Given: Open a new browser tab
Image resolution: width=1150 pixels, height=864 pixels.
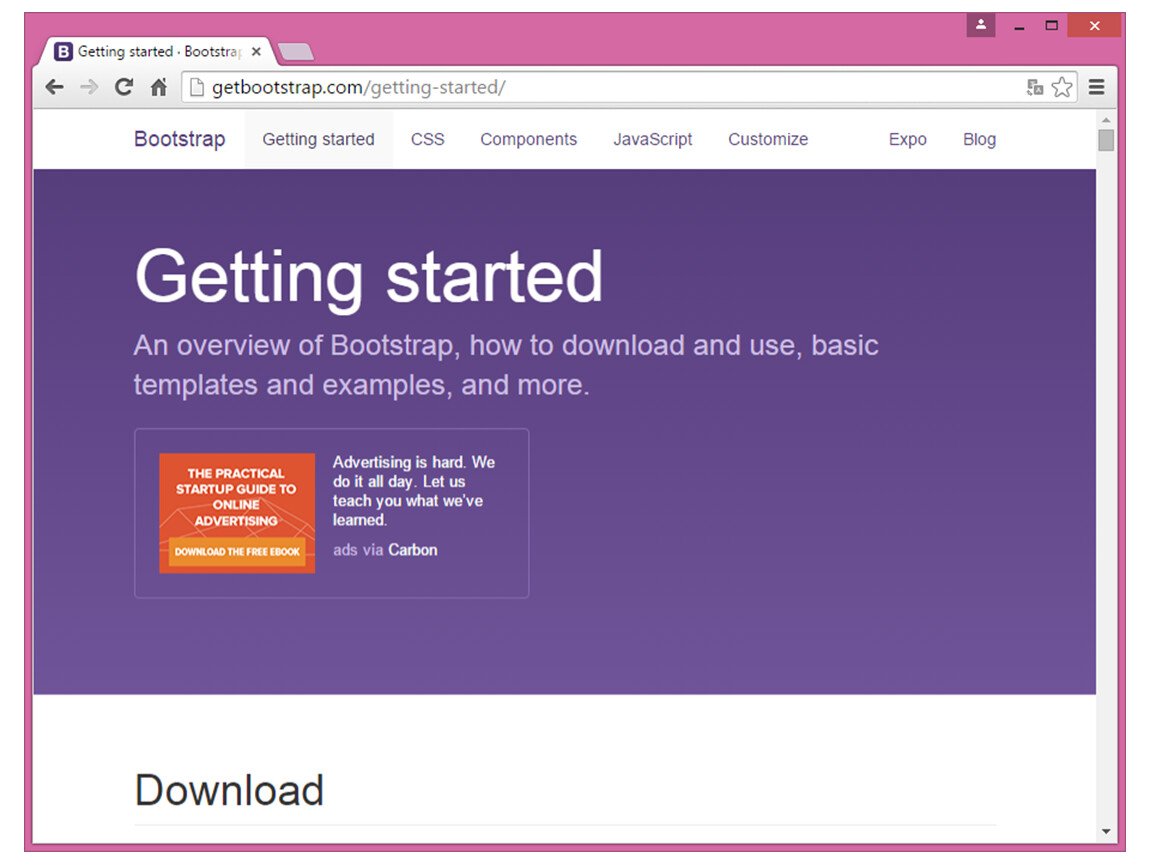Looking at the screenshot, I should 296,52.
